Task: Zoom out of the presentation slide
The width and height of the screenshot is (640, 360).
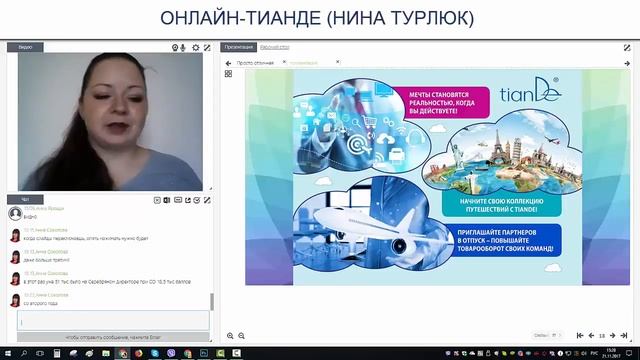Action: click(242, 336)
